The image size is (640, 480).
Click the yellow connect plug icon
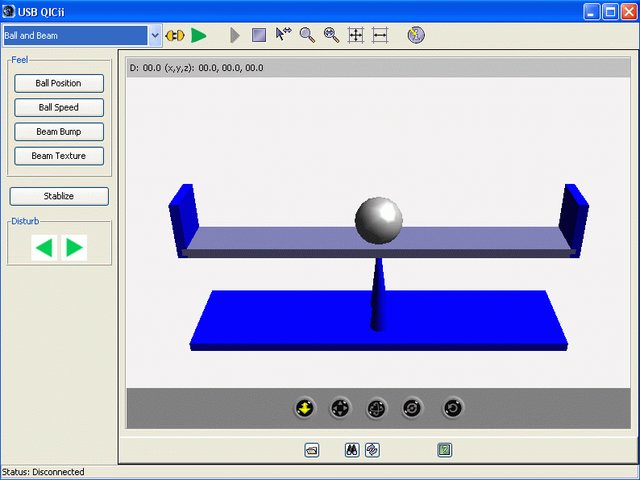[x=175, y=36]
